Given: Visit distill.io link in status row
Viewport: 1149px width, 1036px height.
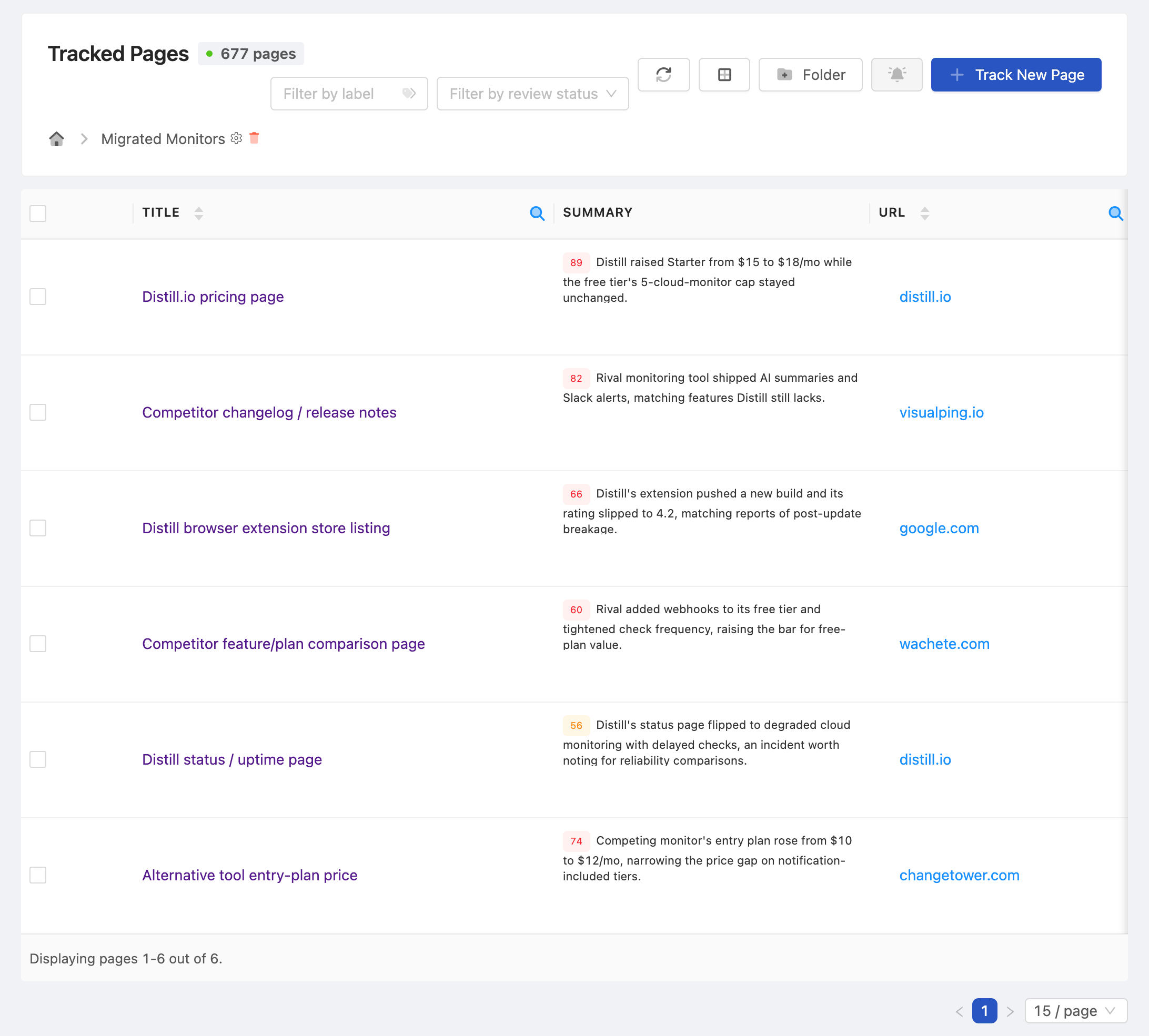Looking at the screenshot, I should (925, 759).
